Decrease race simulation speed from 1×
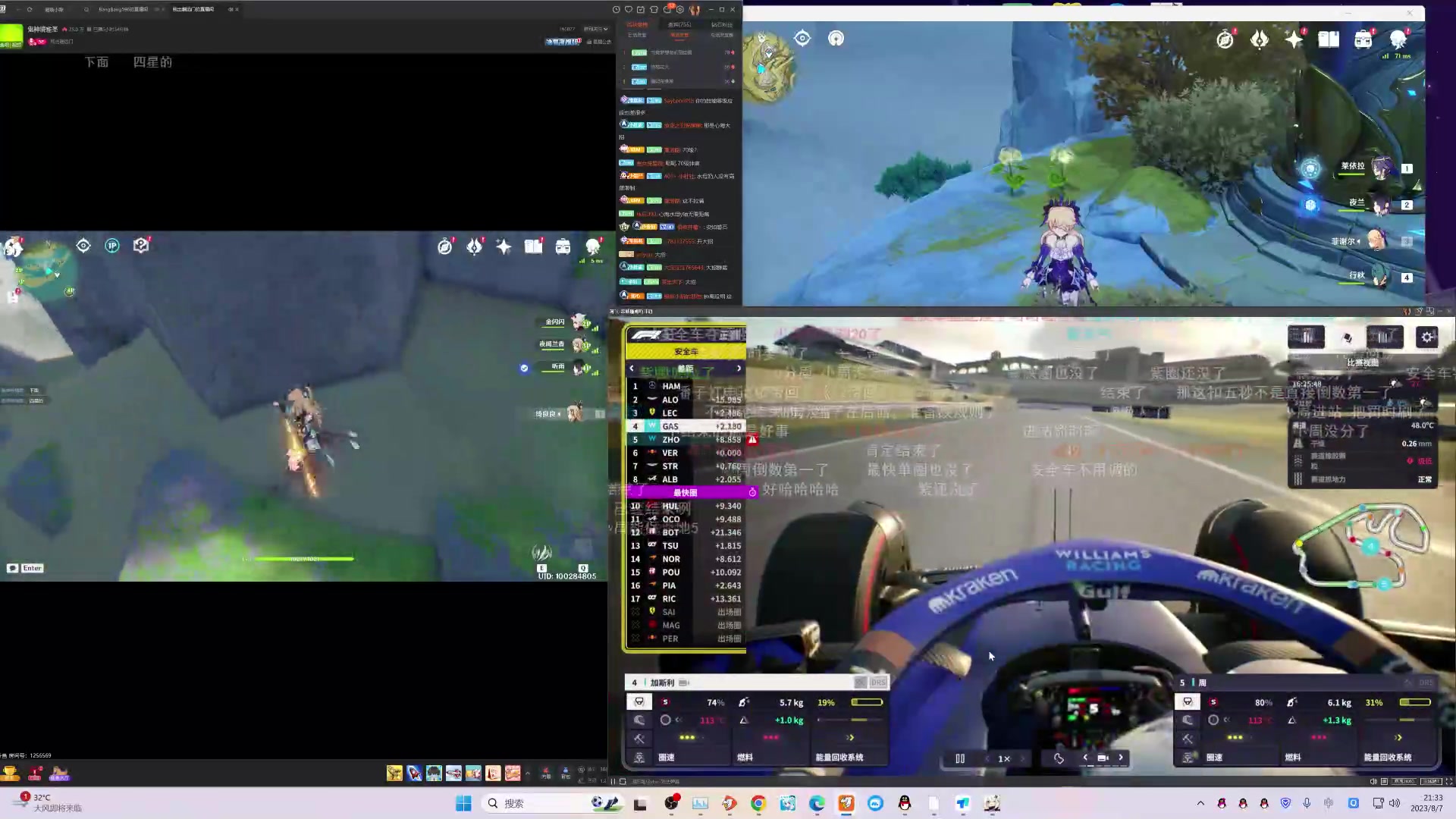This screenshot has height=819, width=1456. (x=987, y=758)
